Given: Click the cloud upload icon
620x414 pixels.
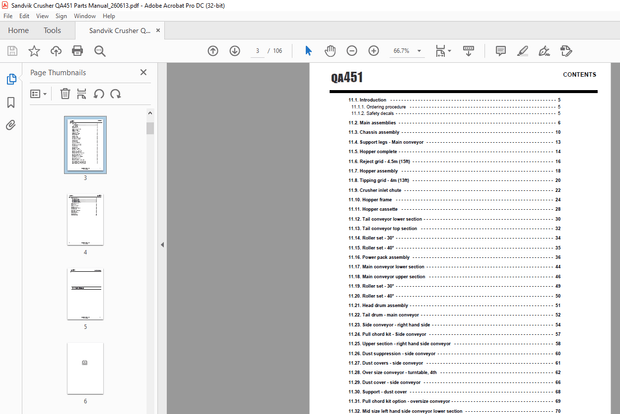Looking at the screenshot, I should [x=56, y=51].
